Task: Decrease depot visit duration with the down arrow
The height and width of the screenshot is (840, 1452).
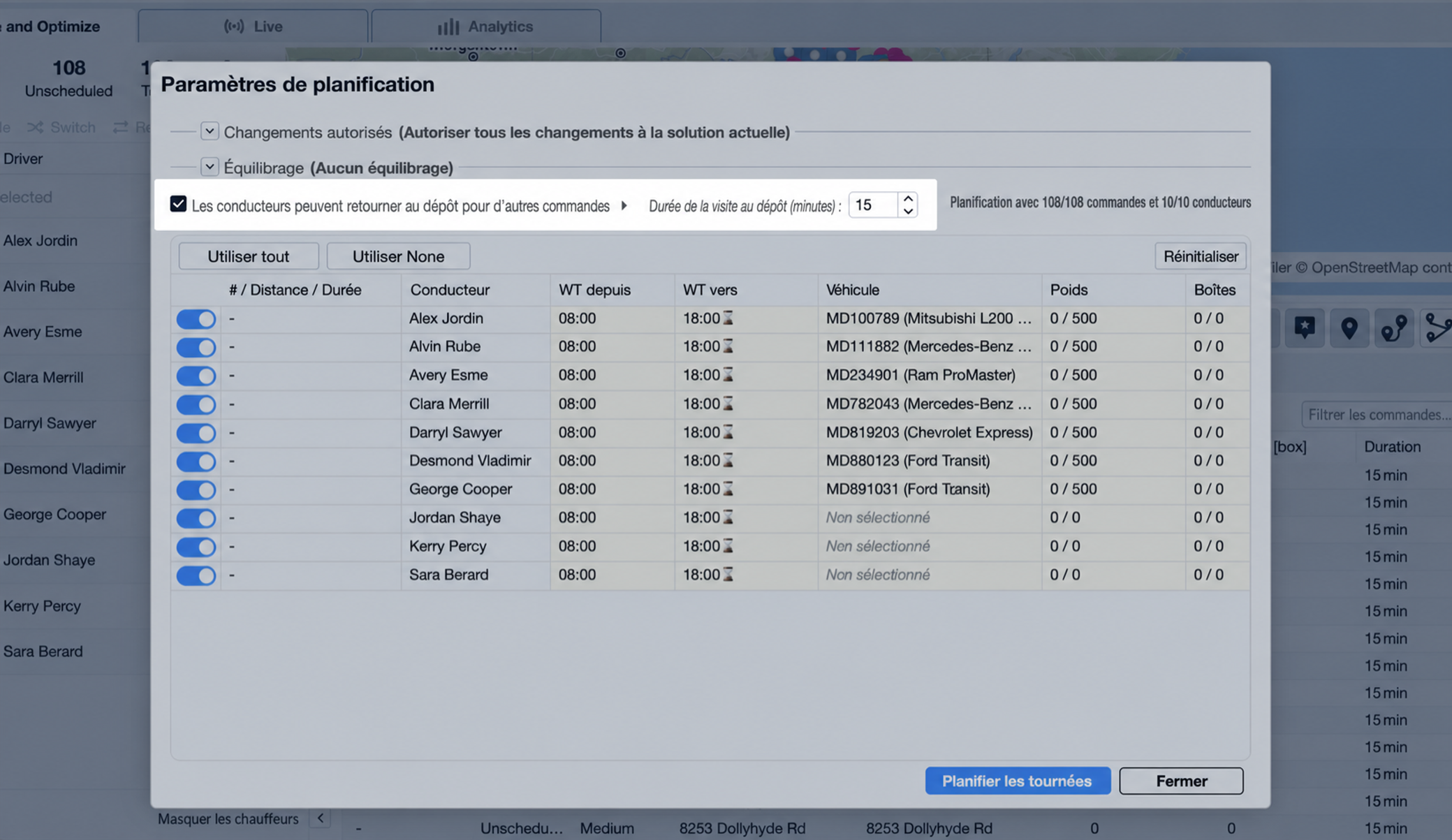Action: (x=908, y=211)
